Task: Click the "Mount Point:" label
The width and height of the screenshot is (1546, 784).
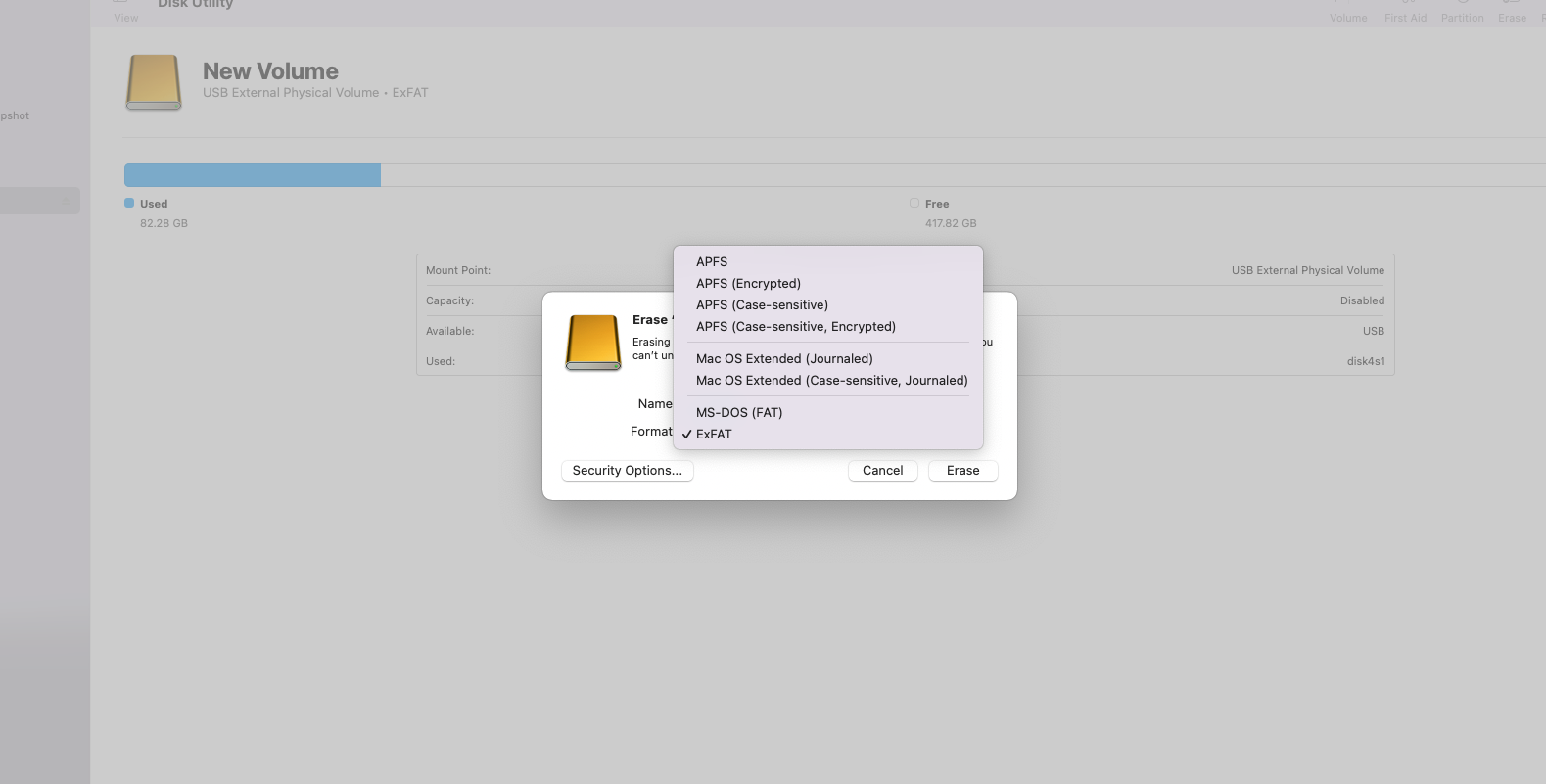Action: click(458, 270)
